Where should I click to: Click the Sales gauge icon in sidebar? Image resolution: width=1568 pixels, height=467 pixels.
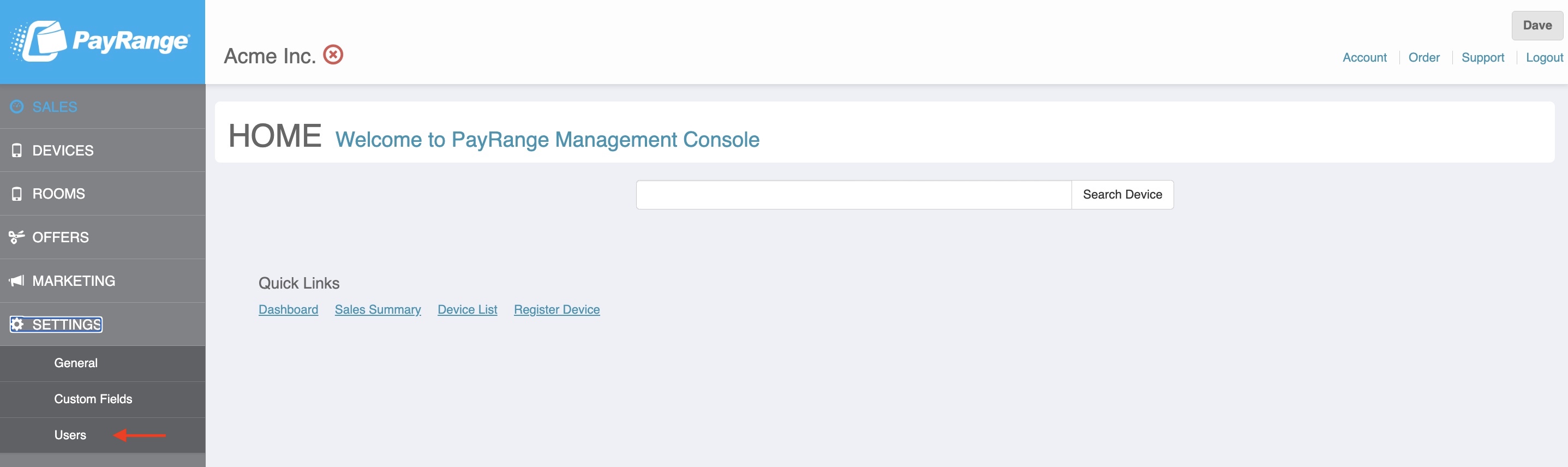pyautogui.click(x=17, y=106)
